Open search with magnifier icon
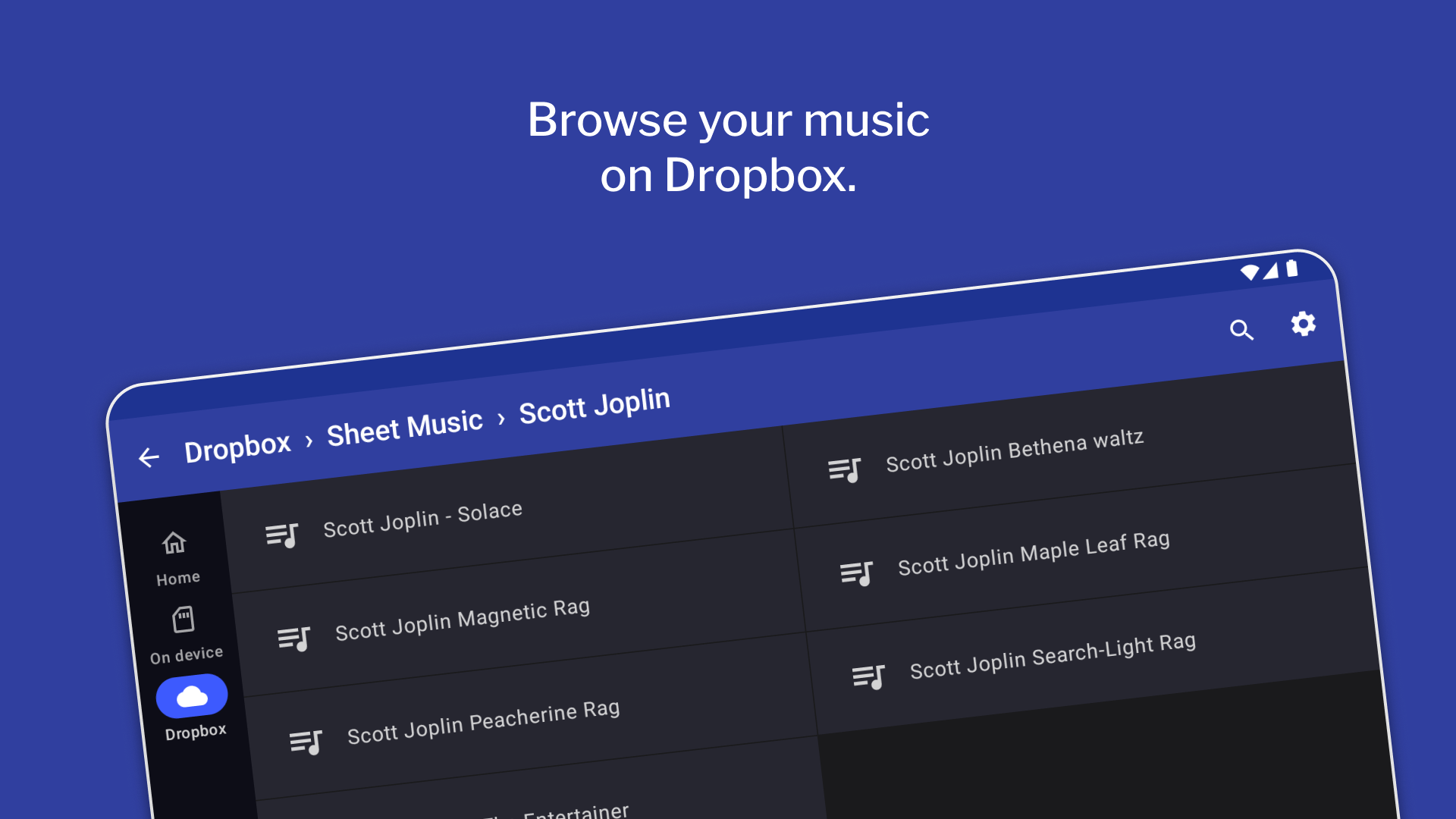 point(1241,330)
